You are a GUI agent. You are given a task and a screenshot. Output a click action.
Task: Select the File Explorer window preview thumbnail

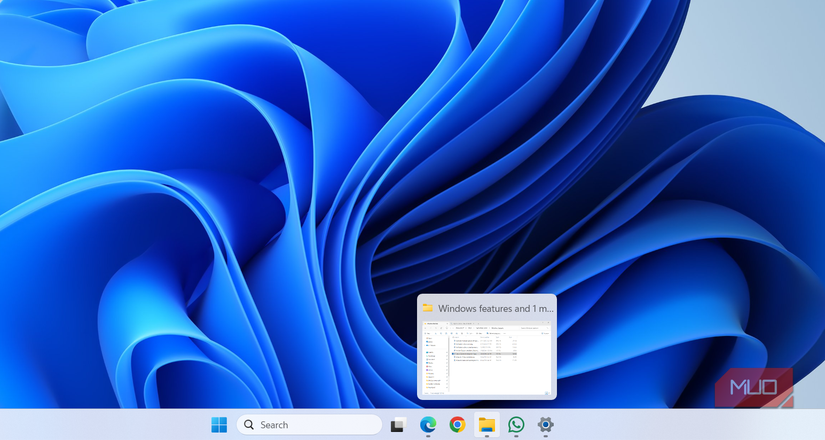487,357
